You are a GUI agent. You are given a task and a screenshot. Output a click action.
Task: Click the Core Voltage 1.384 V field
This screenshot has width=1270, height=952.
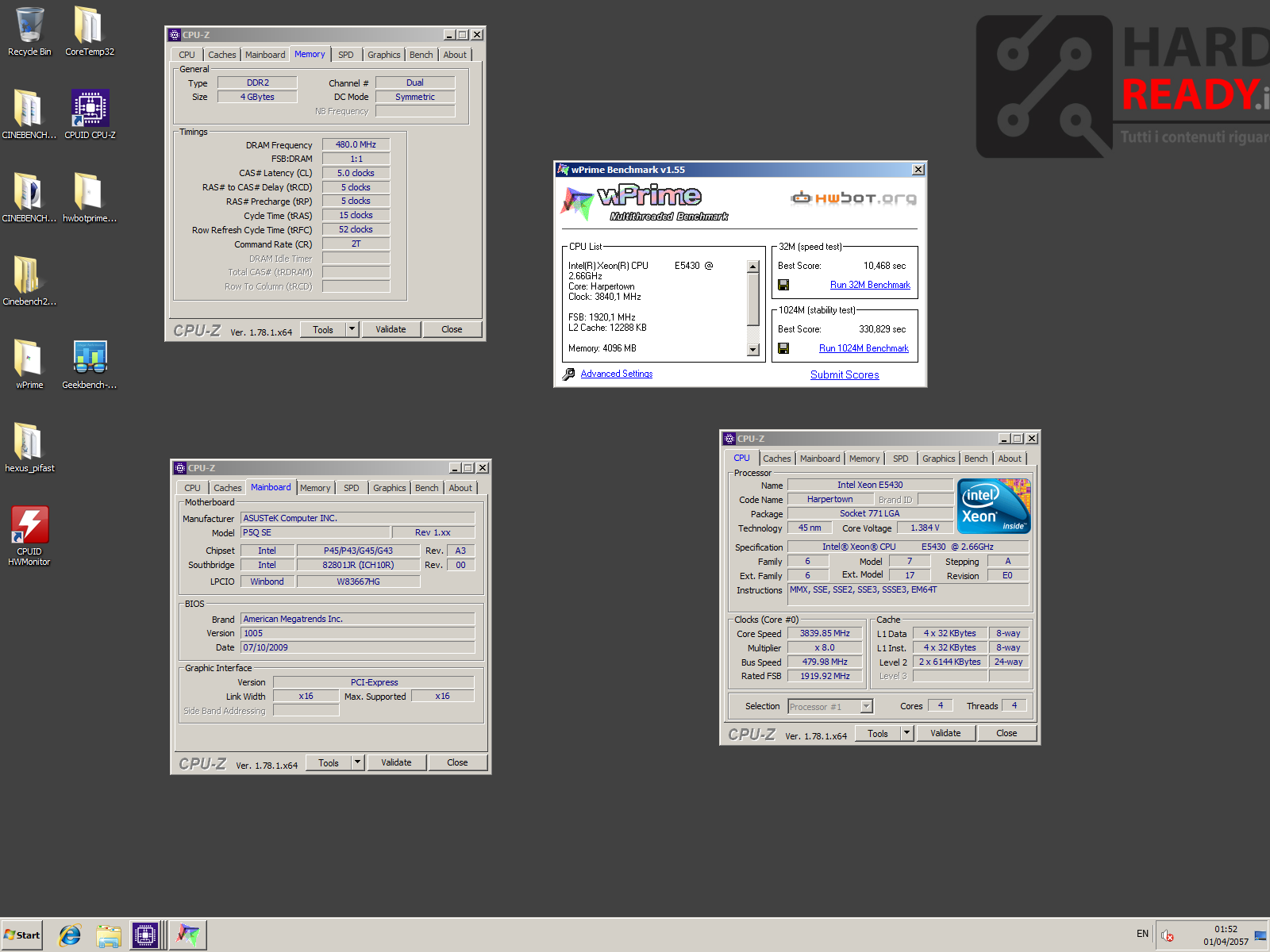[x=925, y=528]
